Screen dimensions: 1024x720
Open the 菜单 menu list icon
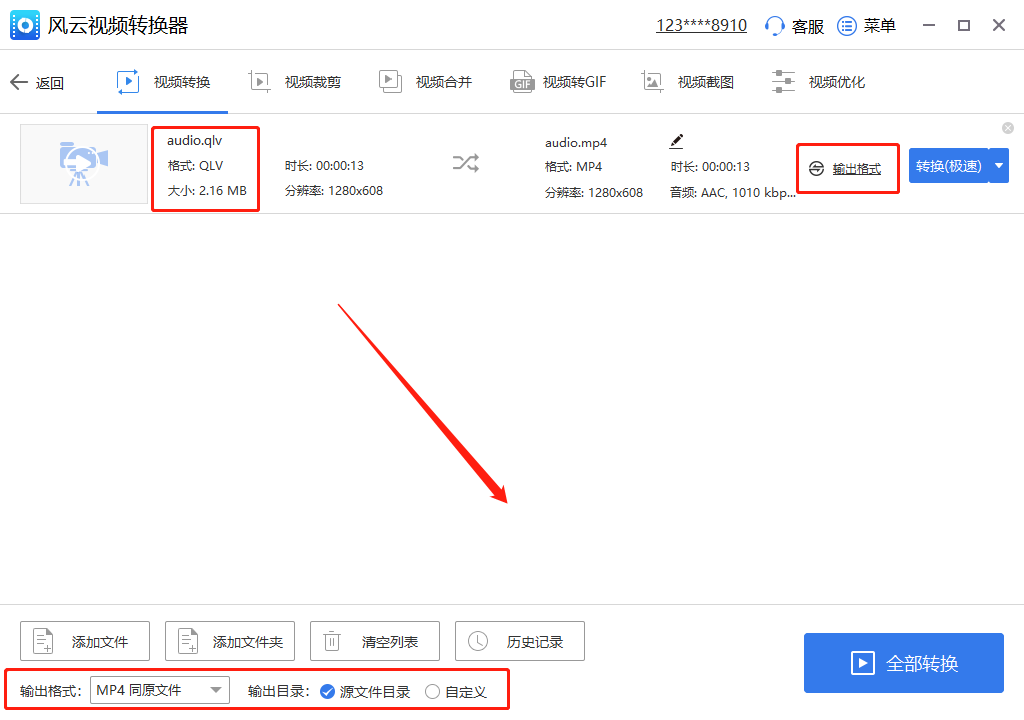coord(846,26)
